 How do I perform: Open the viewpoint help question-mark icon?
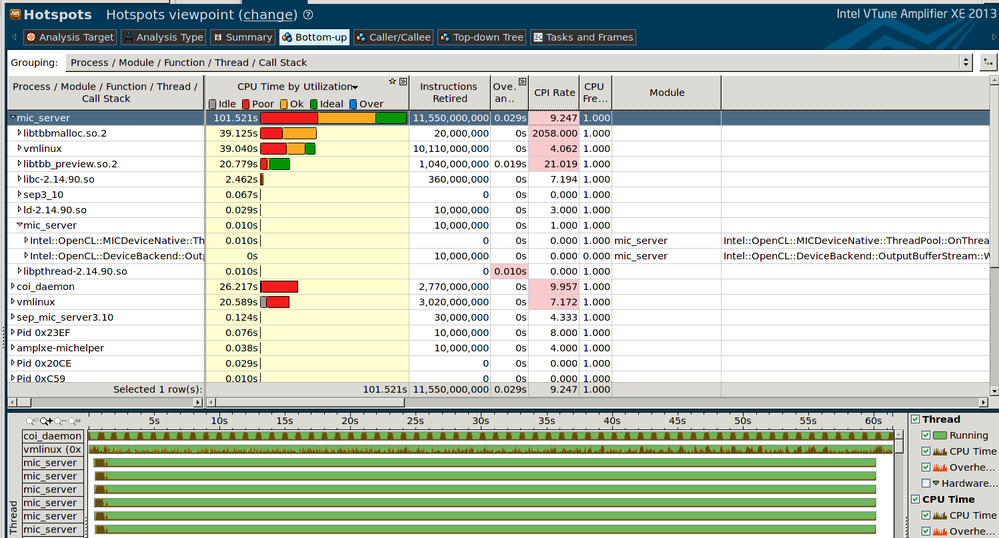pyautogui.click(x=308, y=15)
